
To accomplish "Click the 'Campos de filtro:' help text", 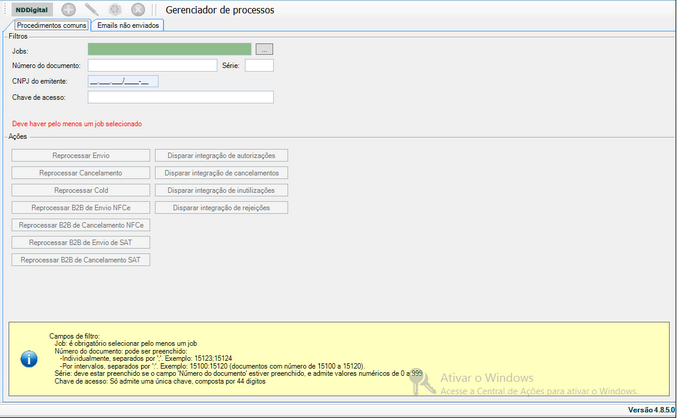I will 74,336.
